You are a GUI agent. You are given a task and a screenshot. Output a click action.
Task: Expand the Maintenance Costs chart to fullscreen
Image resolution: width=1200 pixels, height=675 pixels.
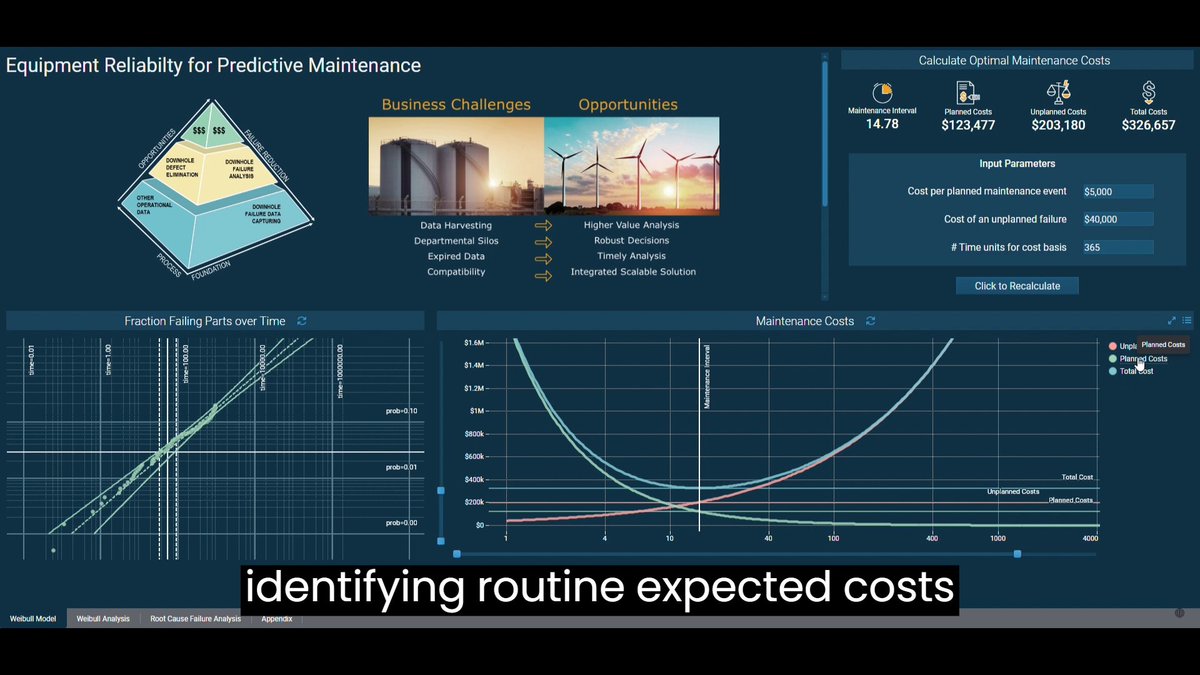1172,321
